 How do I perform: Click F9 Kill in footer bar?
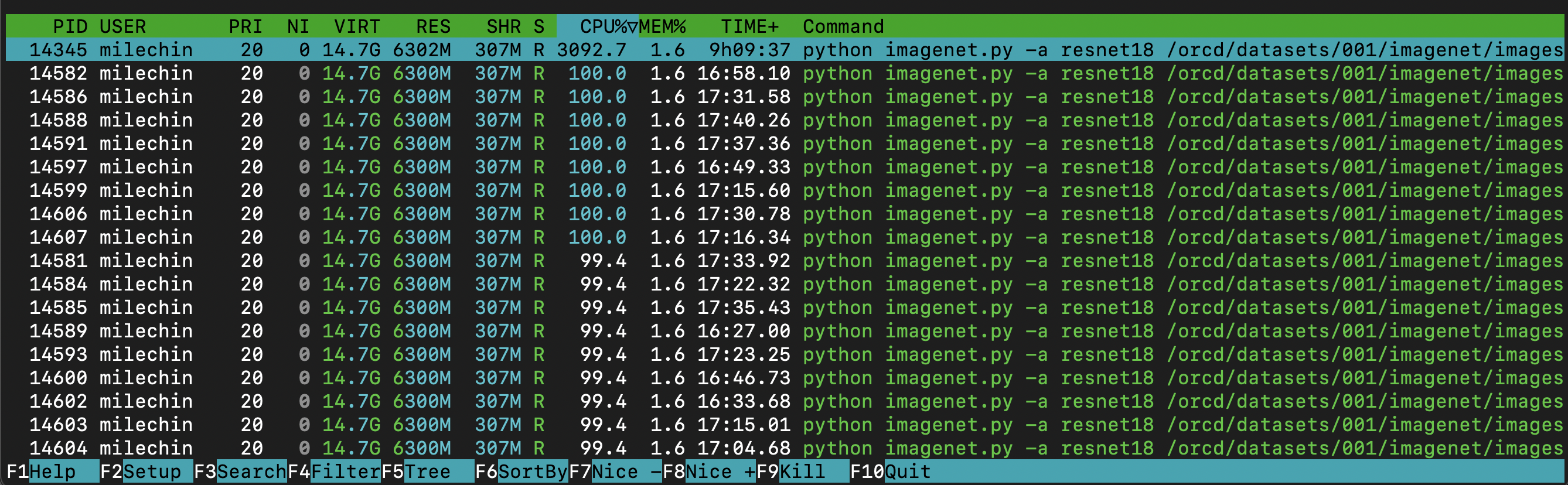[x=802, y=472]
